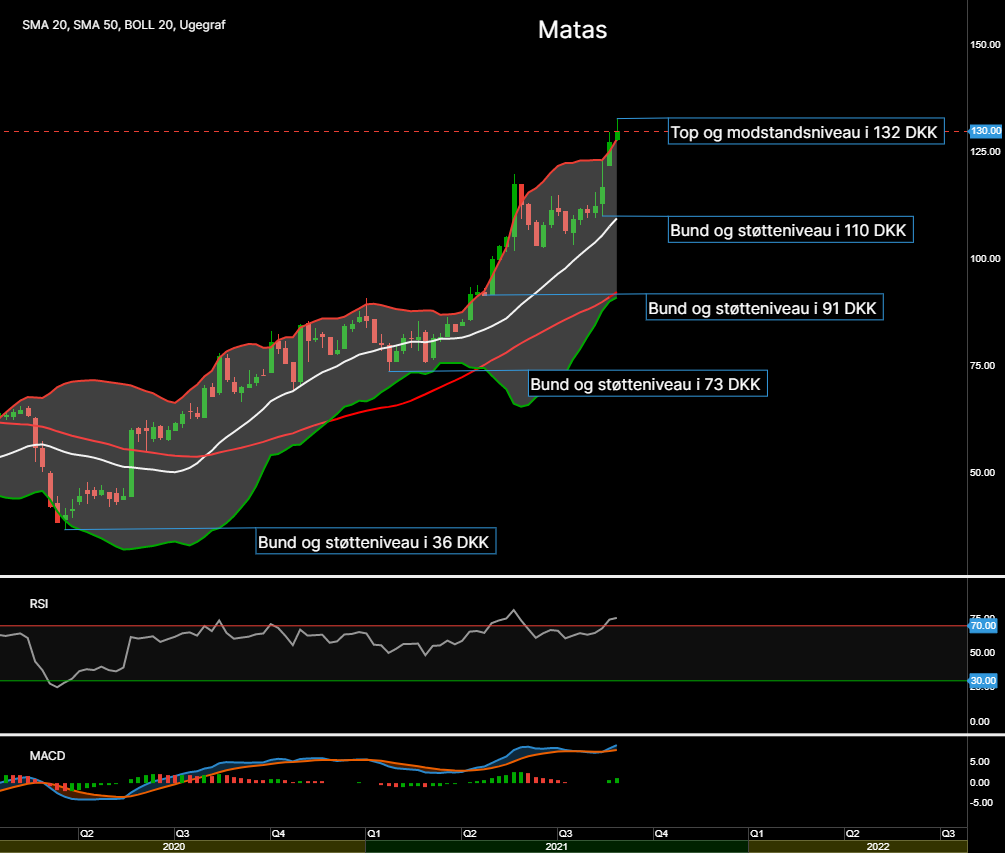Click the RSI 30.00 oversold level tag
Screen dimensions: 1005x853
pos(983,681)
